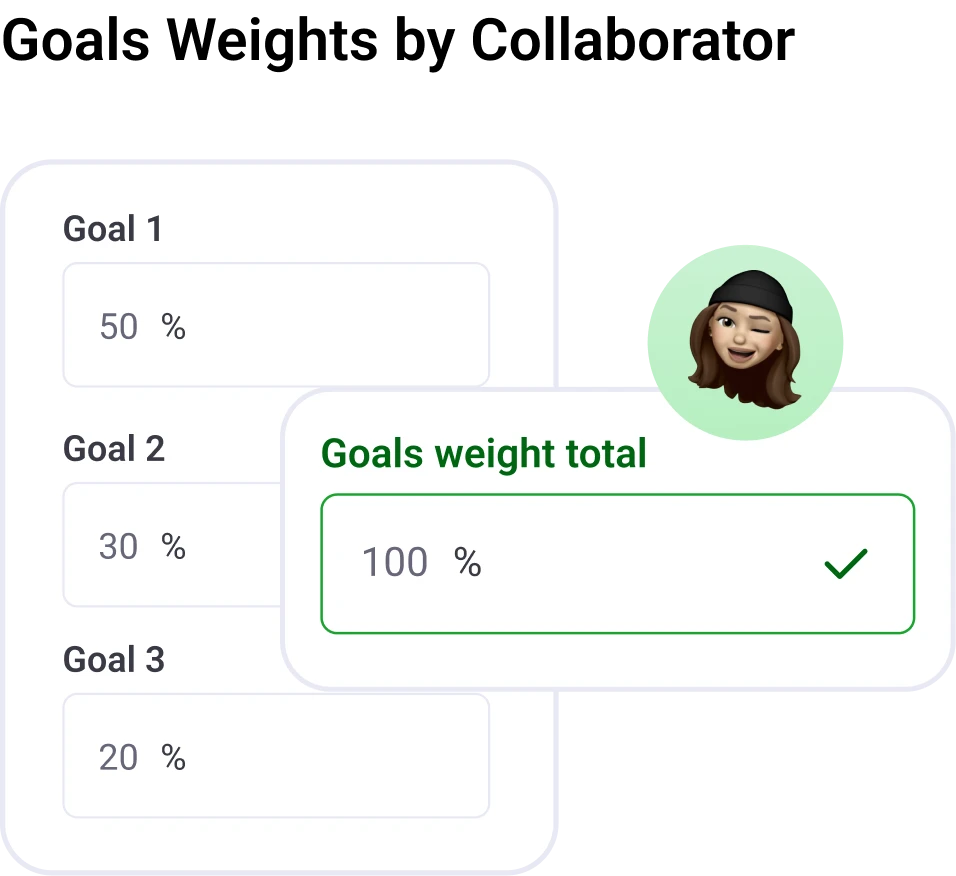This screenshot has width=956, height=876.
Task: Click the percent sign next to 100
Action: pos(468,563)
